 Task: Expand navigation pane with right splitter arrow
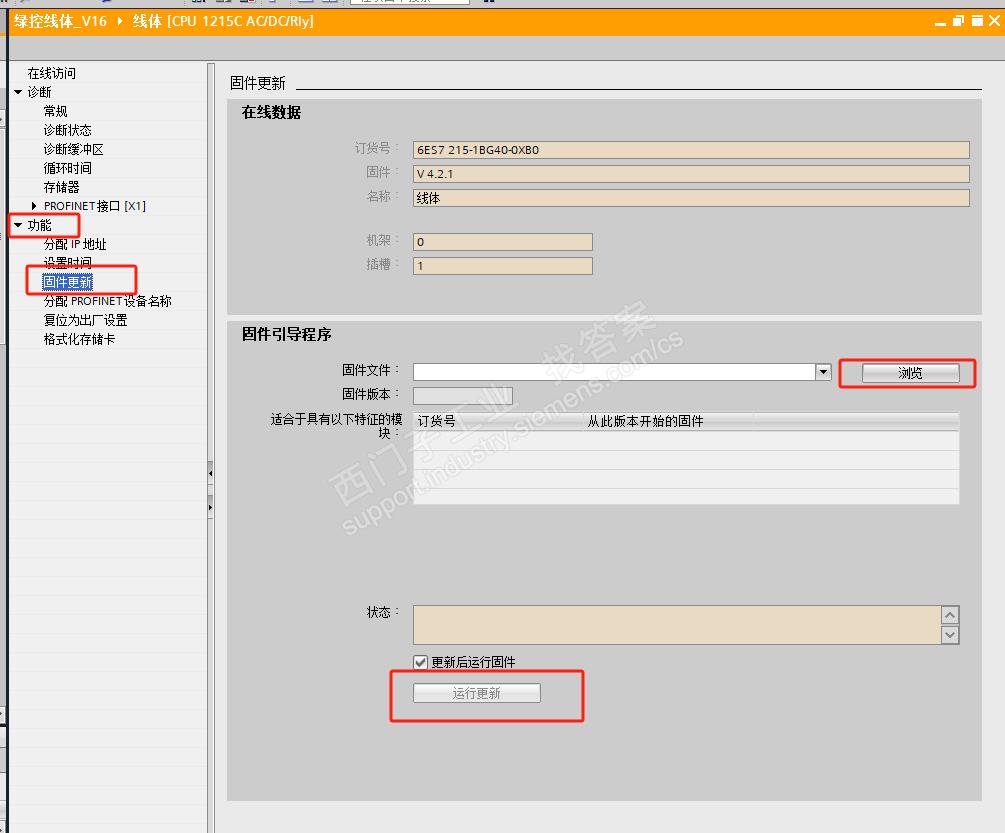(x=210, y=507)
